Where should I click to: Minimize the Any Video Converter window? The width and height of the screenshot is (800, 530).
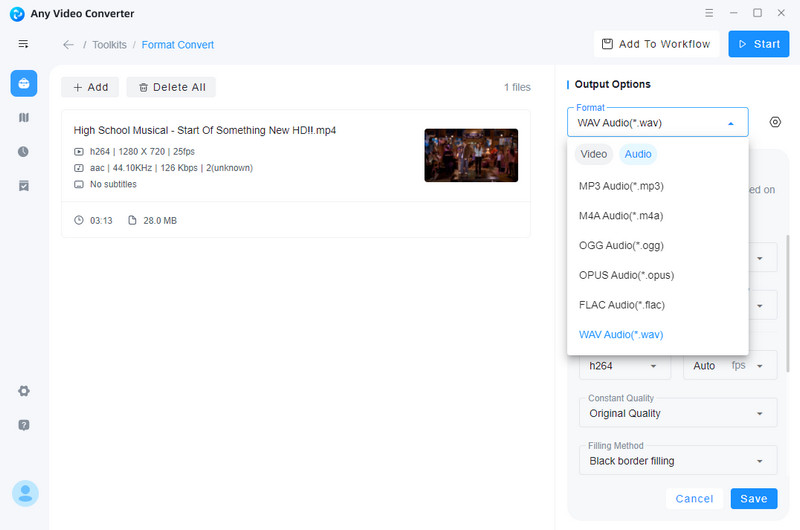(x=733, y=13)
